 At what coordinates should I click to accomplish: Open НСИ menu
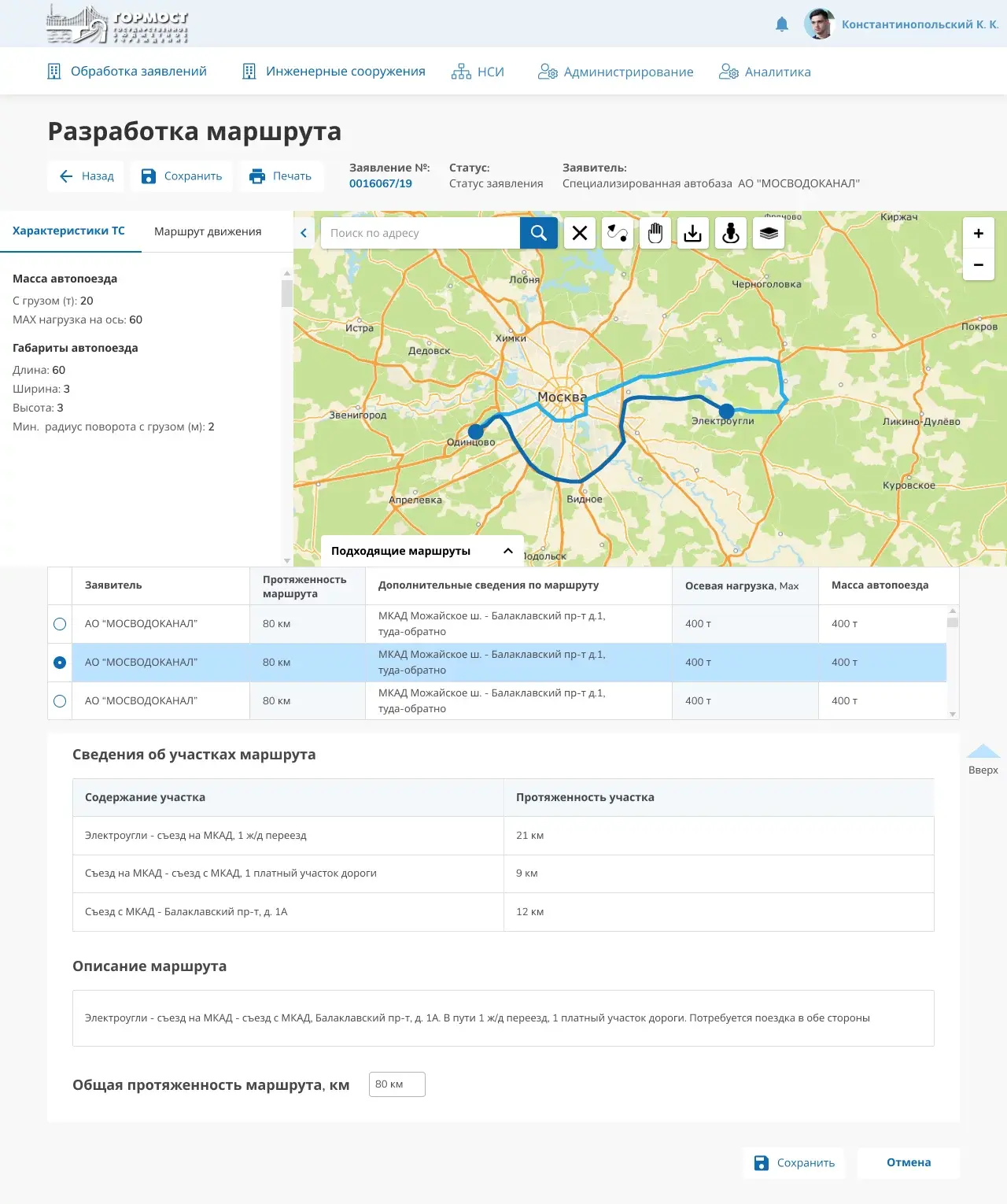tap(478, 72)
